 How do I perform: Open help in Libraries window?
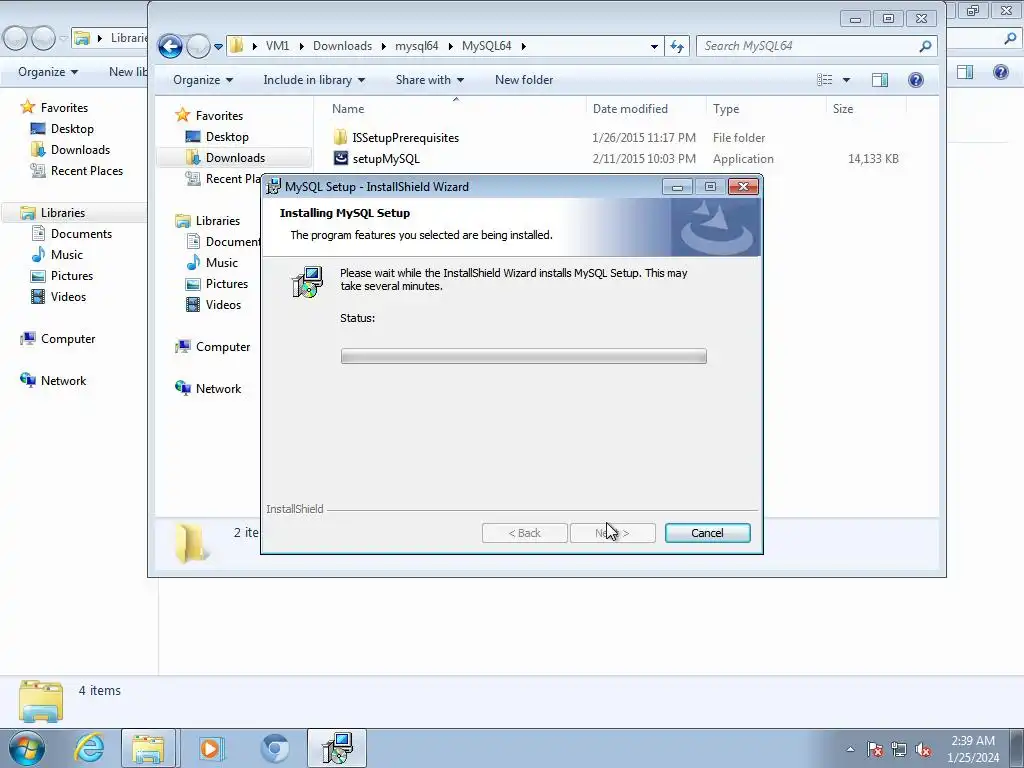(x=1000, y=72)
